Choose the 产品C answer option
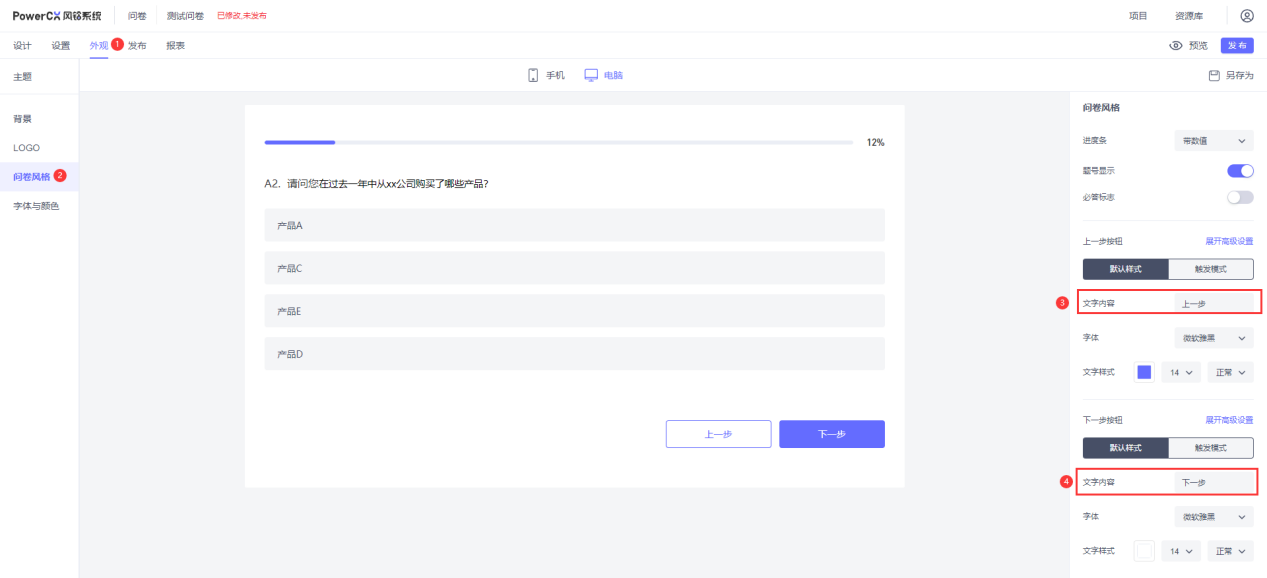 click(574, 268)
